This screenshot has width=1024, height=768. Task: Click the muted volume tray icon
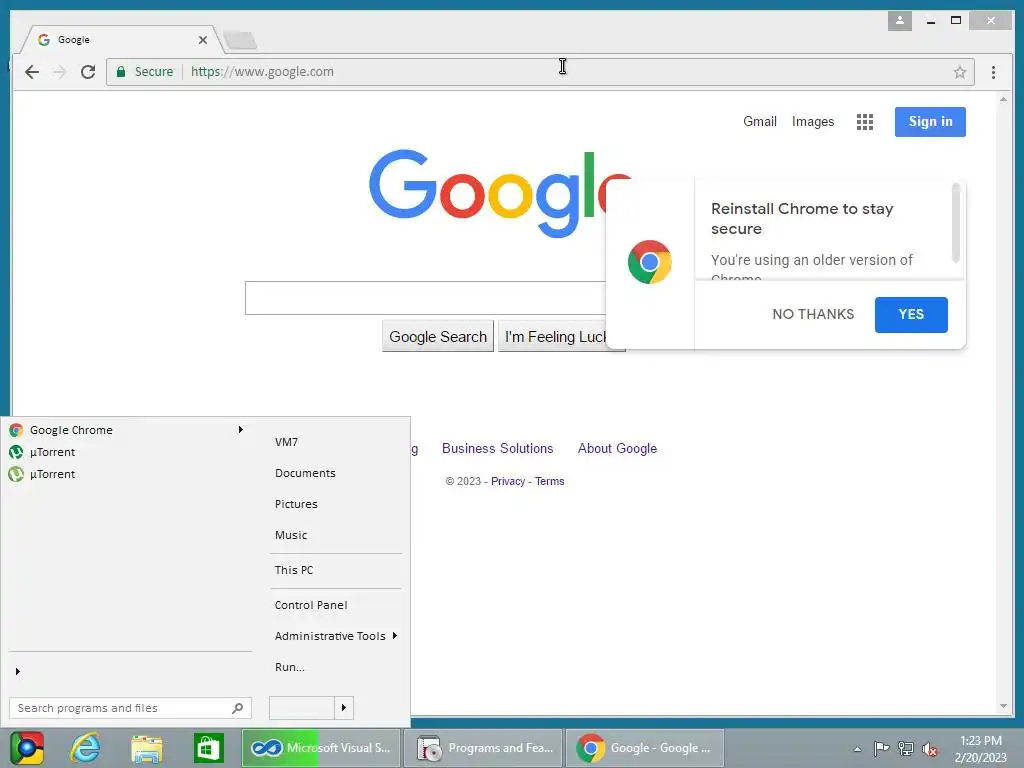point(930,749)
